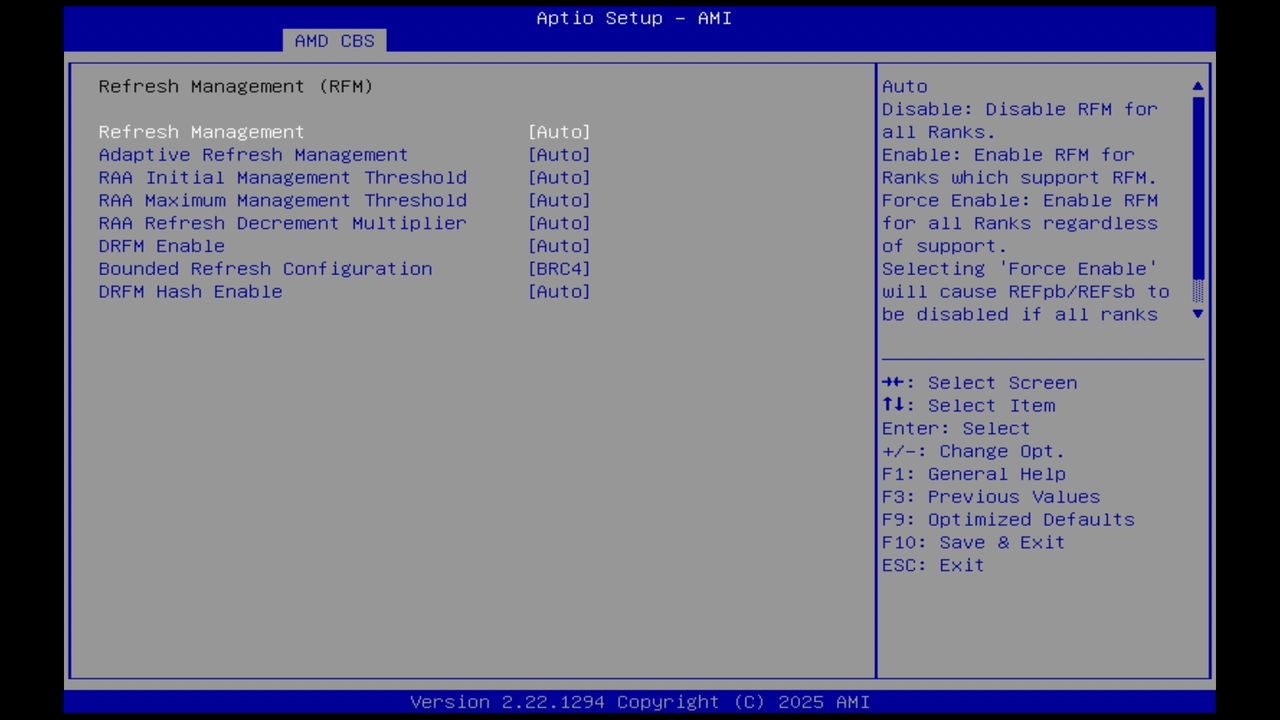Highlight the DRFM Enable row
Viewport: 1280px width, 720px height.
[161, 245]
